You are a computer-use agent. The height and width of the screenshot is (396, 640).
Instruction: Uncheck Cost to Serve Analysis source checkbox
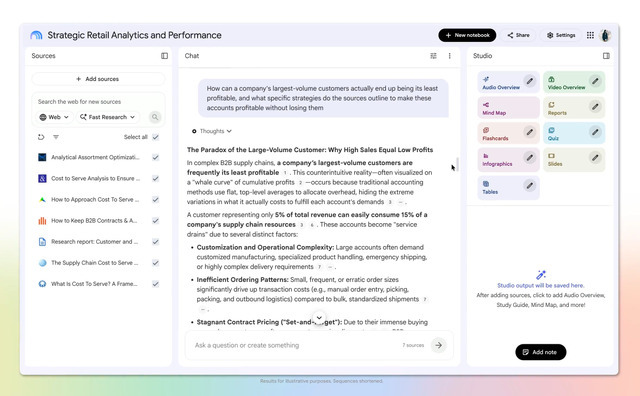(x=156, y=178)
